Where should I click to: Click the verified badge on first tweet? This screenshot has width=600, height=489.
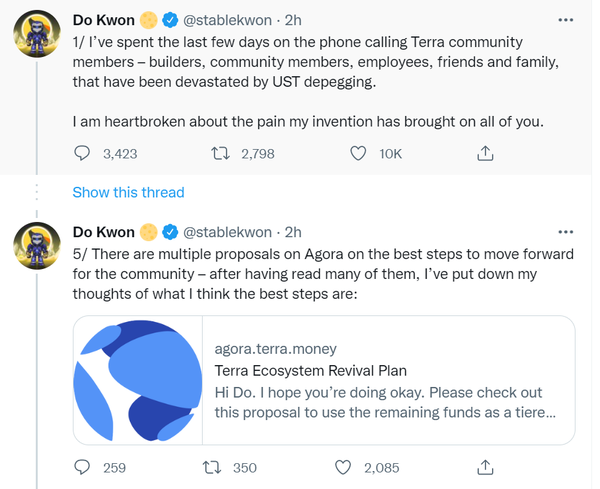pos(171,20)
